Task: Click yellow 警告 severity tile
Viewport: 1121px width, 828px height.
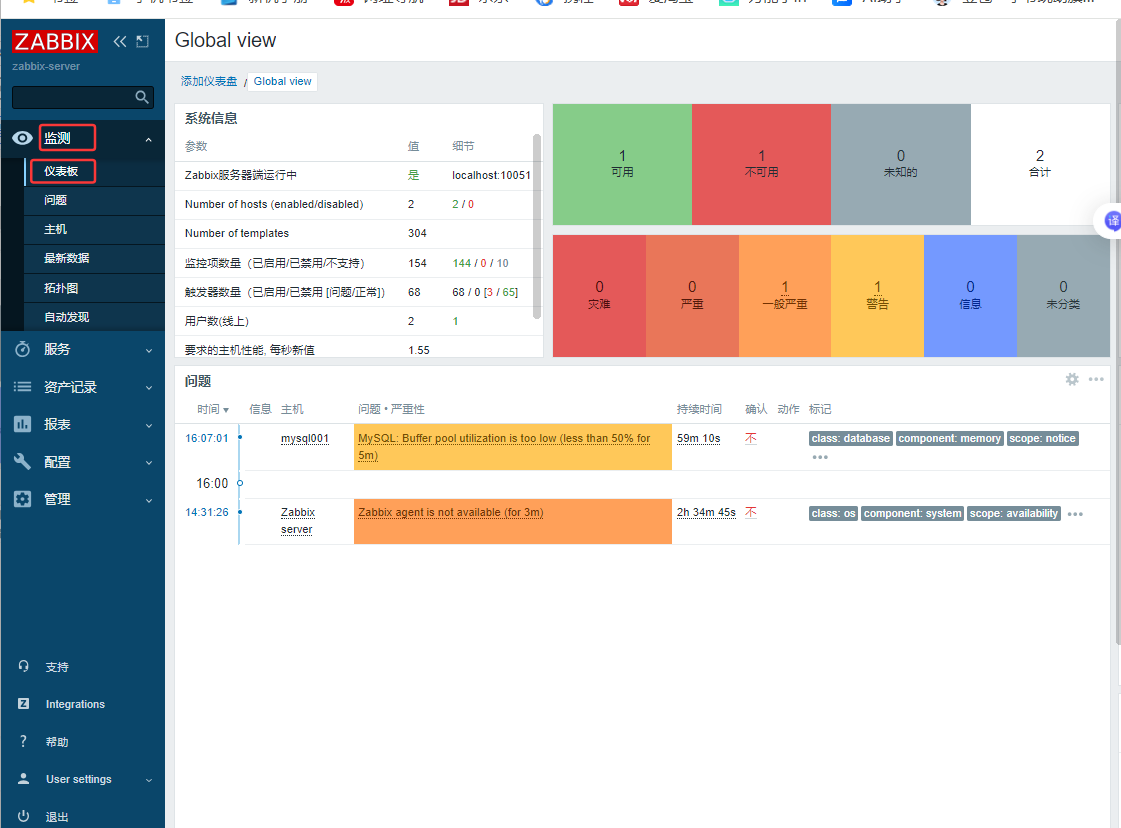Action: tap(877, 296)
